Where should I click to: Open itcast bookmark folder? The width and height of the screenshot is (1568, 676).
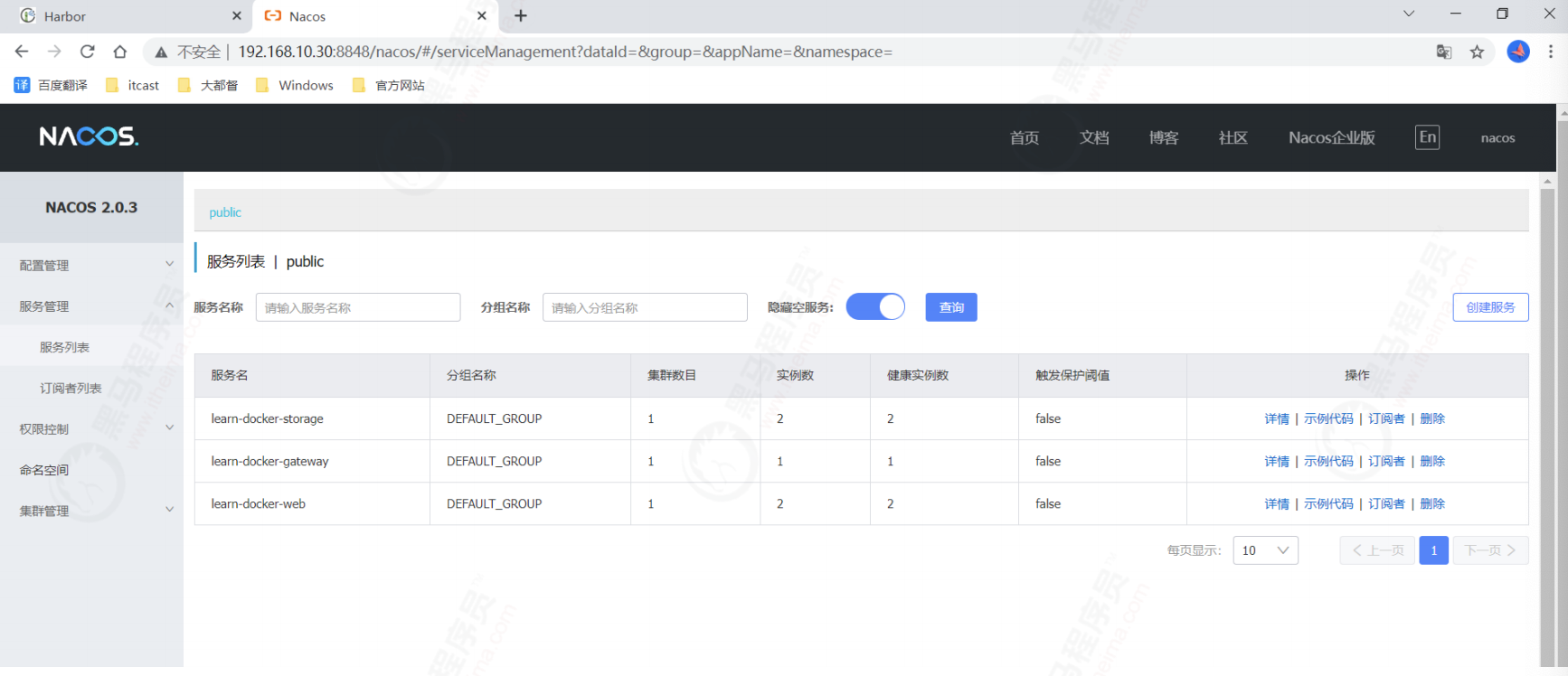click(132, 85)
